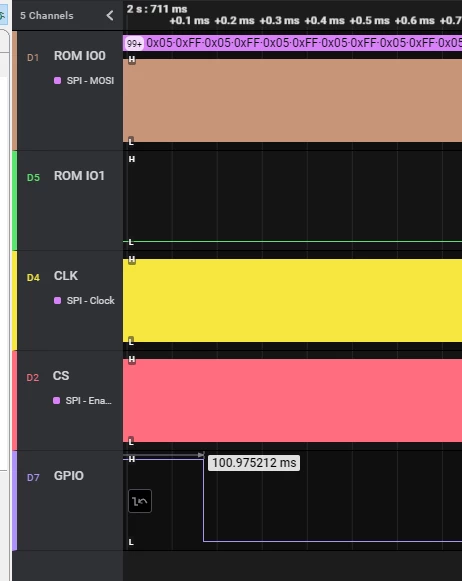The width and height of the screenshot is (462, 581).
Task: Click the 99+ decoded results badge
Action: click(134, 43)
